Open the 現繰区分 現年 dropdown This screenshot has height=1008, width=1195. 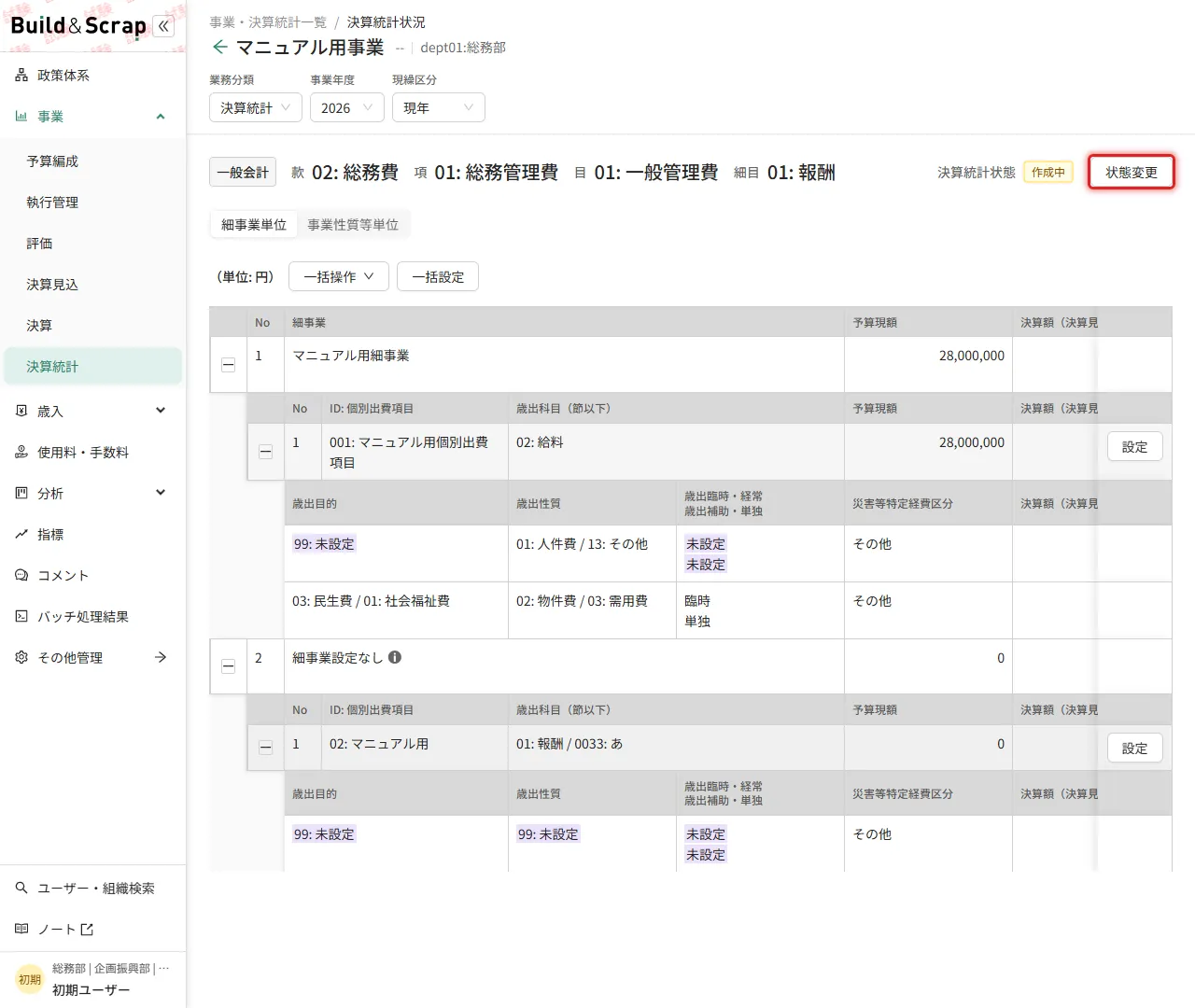[439, 108]
